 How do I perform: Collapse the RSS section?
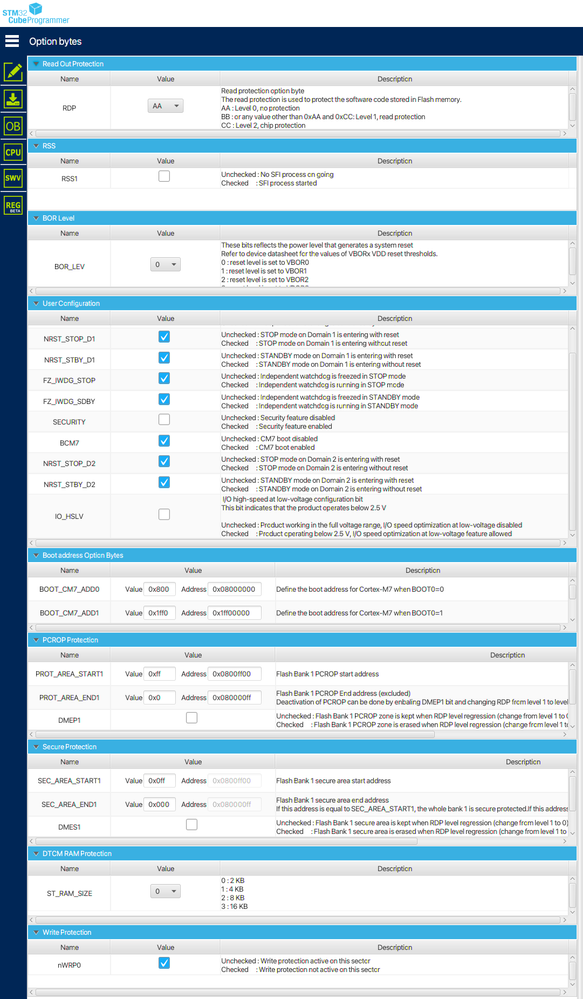(x=36, y=146)
